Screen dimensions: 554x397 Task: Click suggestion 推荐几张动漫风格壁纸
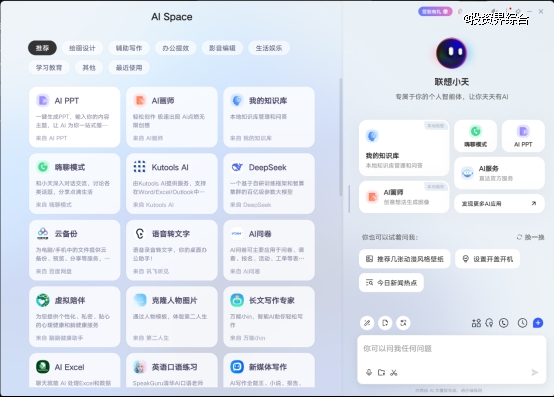pyautogui.click(x=405, y=259)
